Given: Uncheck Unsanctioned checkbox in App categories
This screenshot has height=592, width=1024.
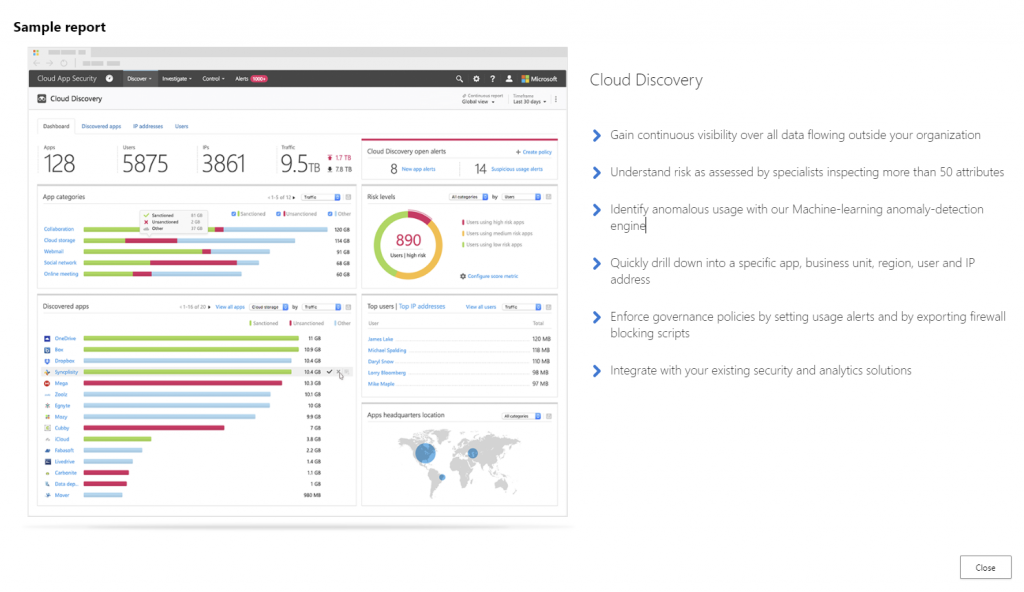Looking at the screenshot, I should click(278, 214).
